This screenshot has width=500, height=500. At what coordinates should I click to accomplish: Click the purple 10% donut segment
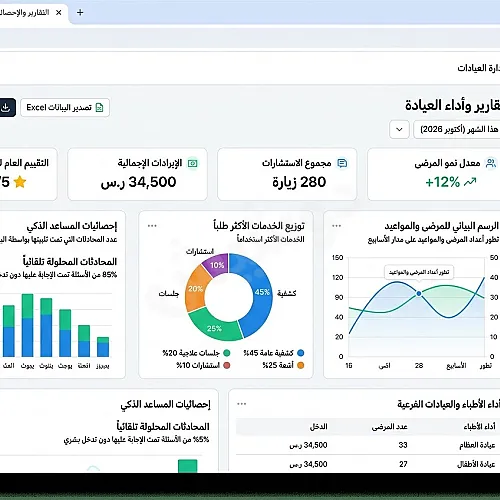217,265
